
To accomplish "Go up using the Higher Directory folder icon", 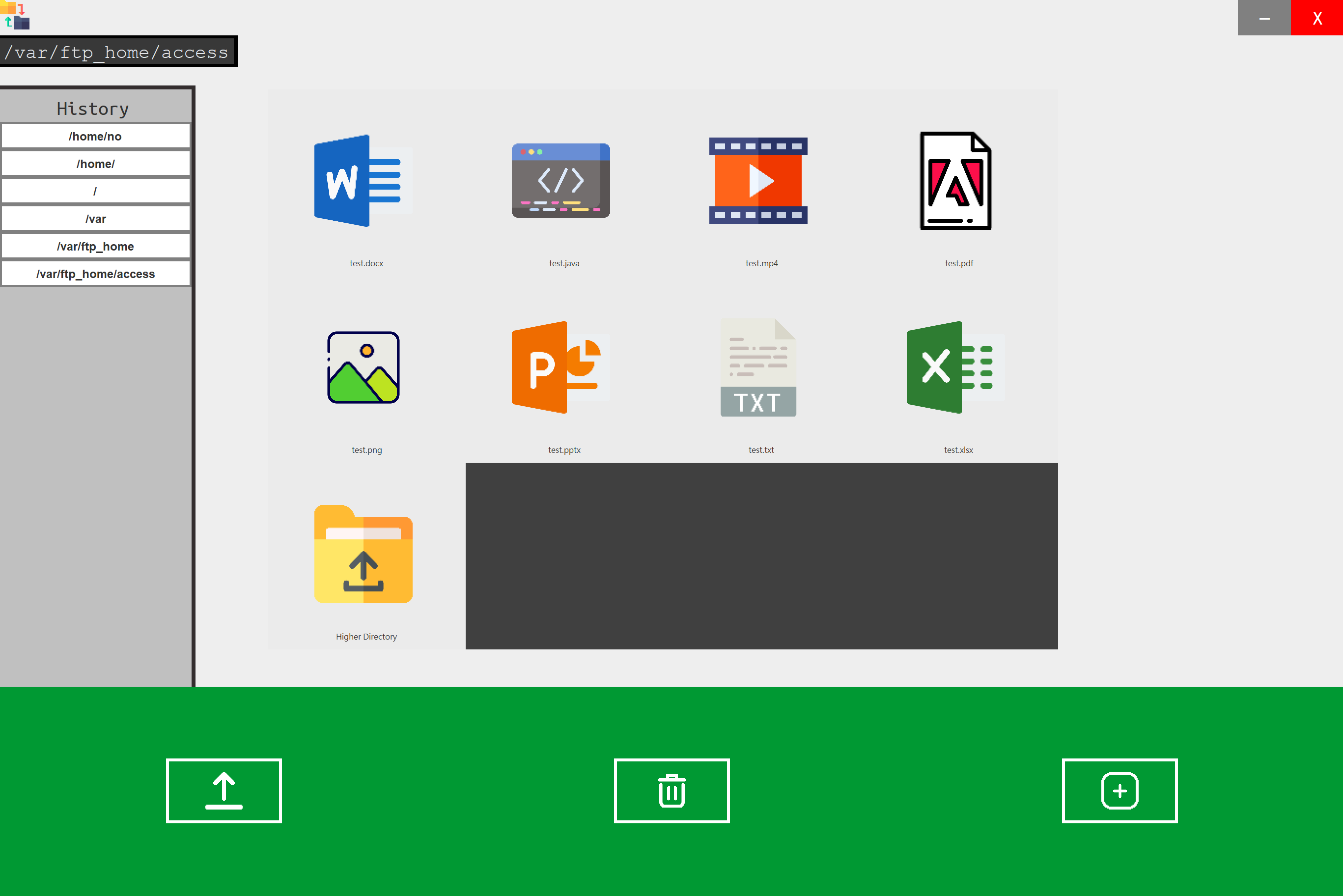I will point(364,554).
